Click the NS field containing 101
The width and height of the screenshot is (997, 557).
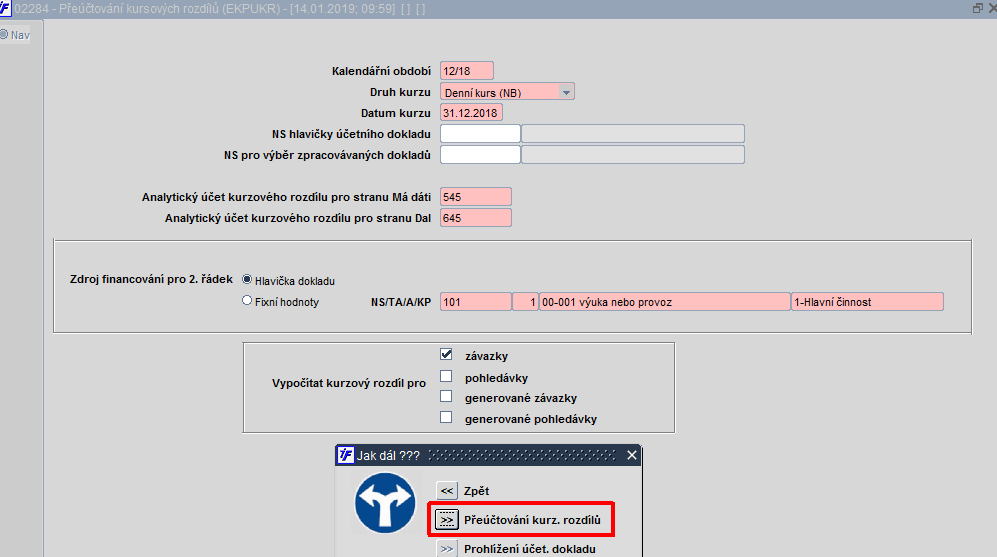[x=476, y=301]
